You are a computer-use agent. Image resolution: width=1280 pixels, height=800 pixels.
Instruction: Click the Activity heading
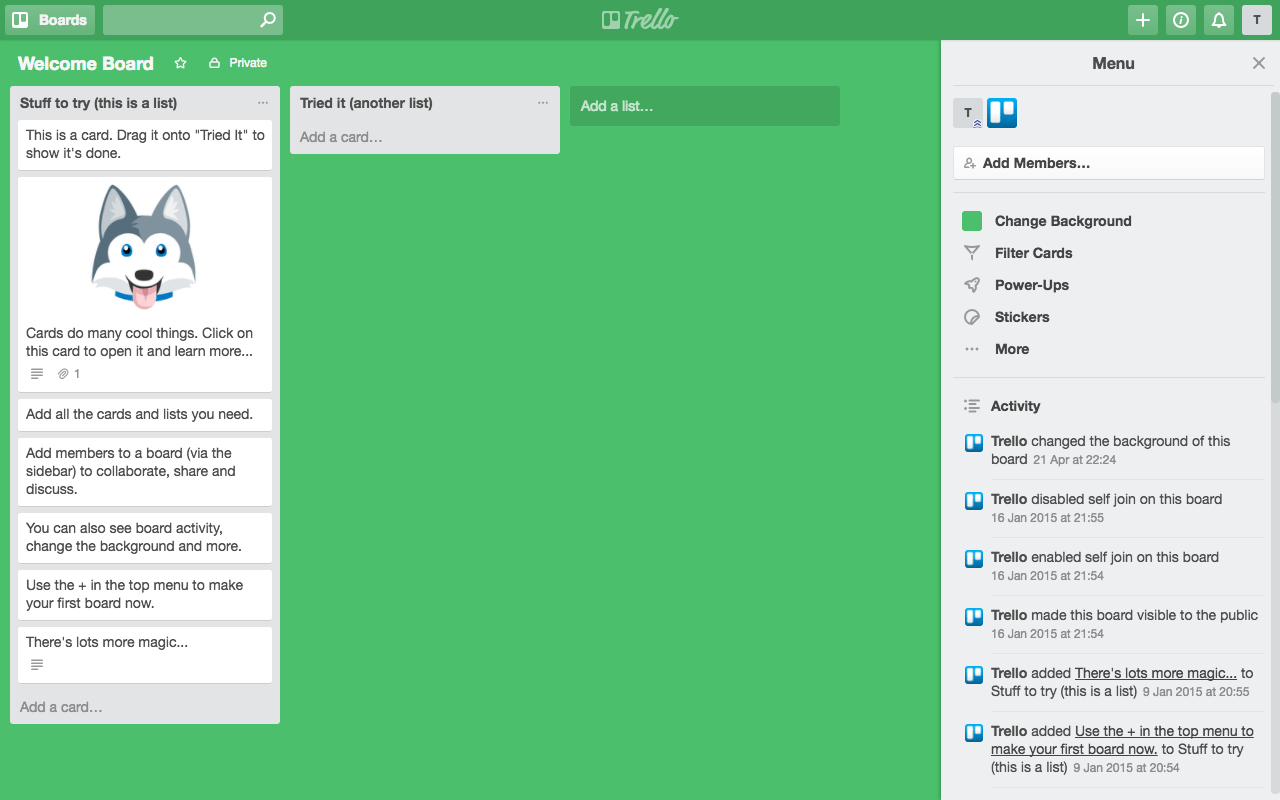1015,406
